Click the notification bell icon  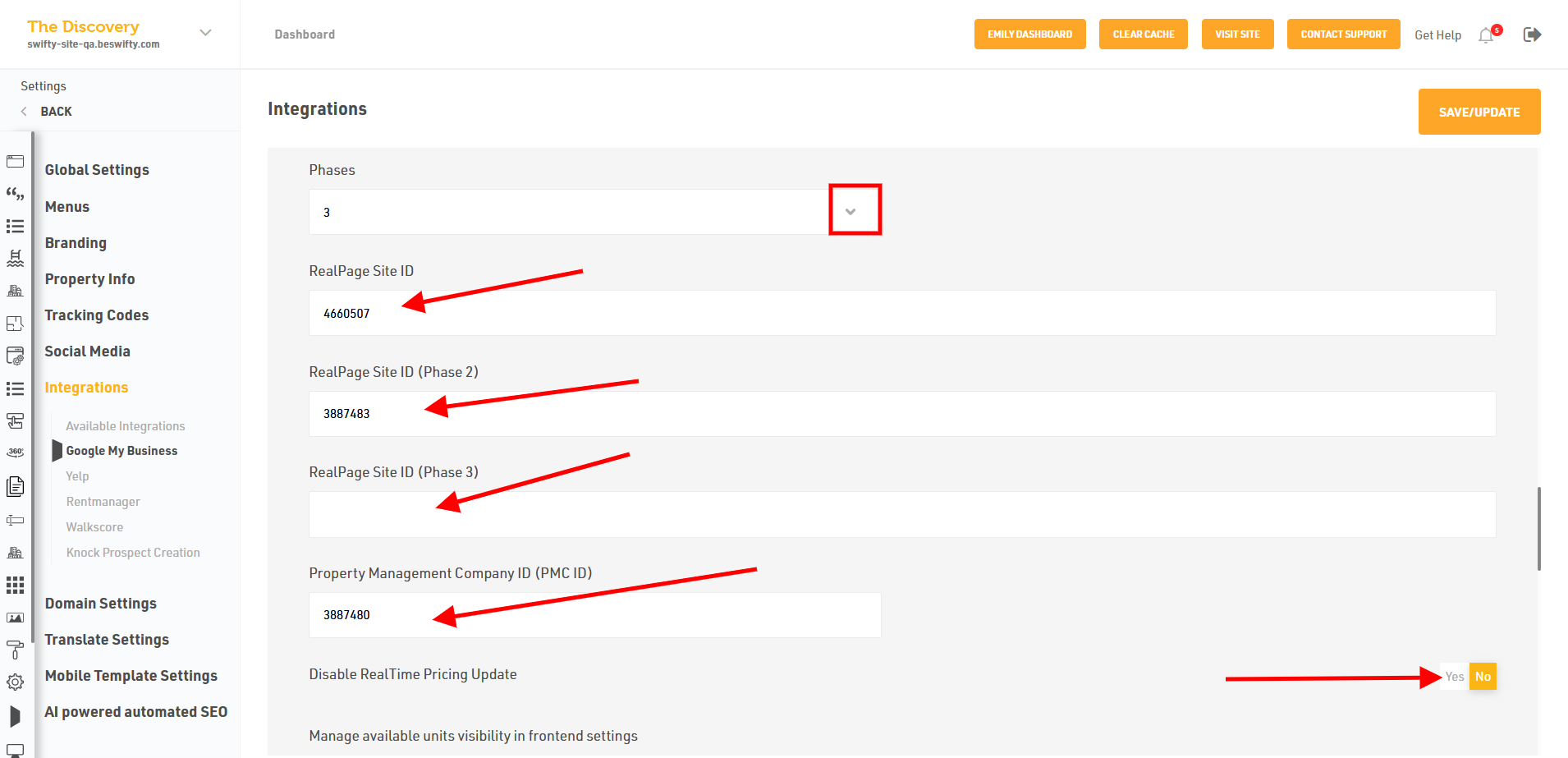[1486, 35]
